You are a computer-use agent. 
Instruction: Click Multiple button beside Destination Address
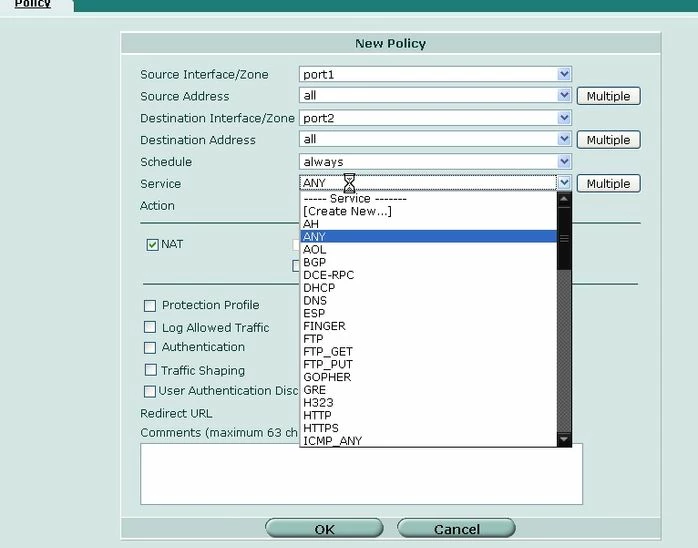609,140
